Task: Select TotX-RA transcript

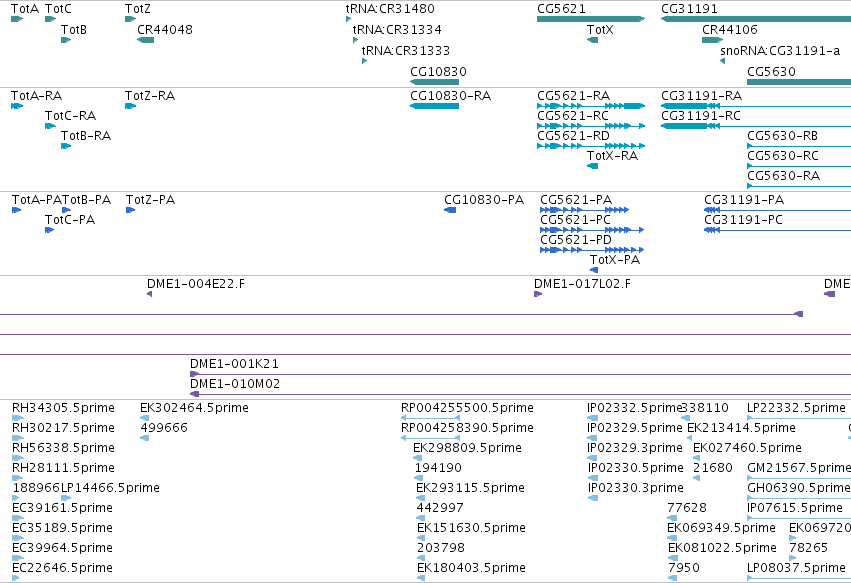Action: coord(593,166)
